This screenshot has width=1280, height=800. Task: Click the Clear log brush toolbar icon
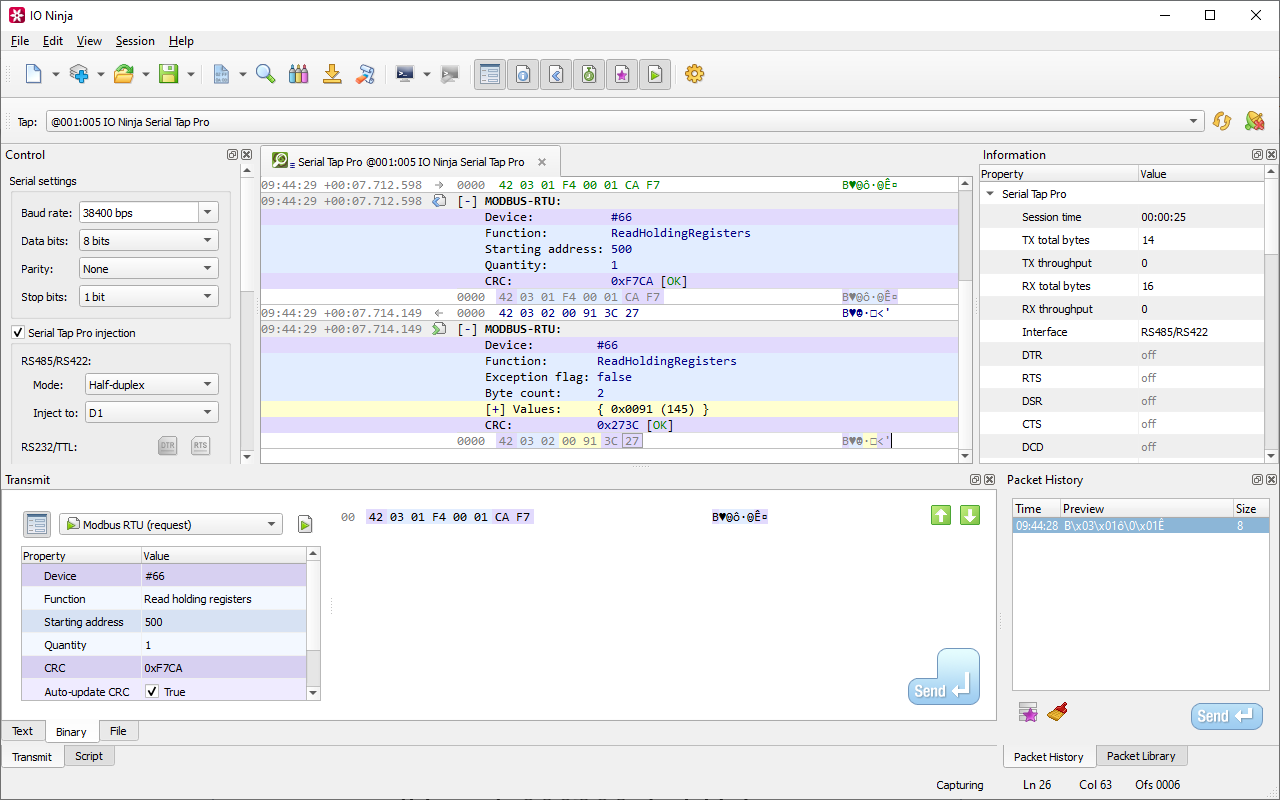pos(366,74)
